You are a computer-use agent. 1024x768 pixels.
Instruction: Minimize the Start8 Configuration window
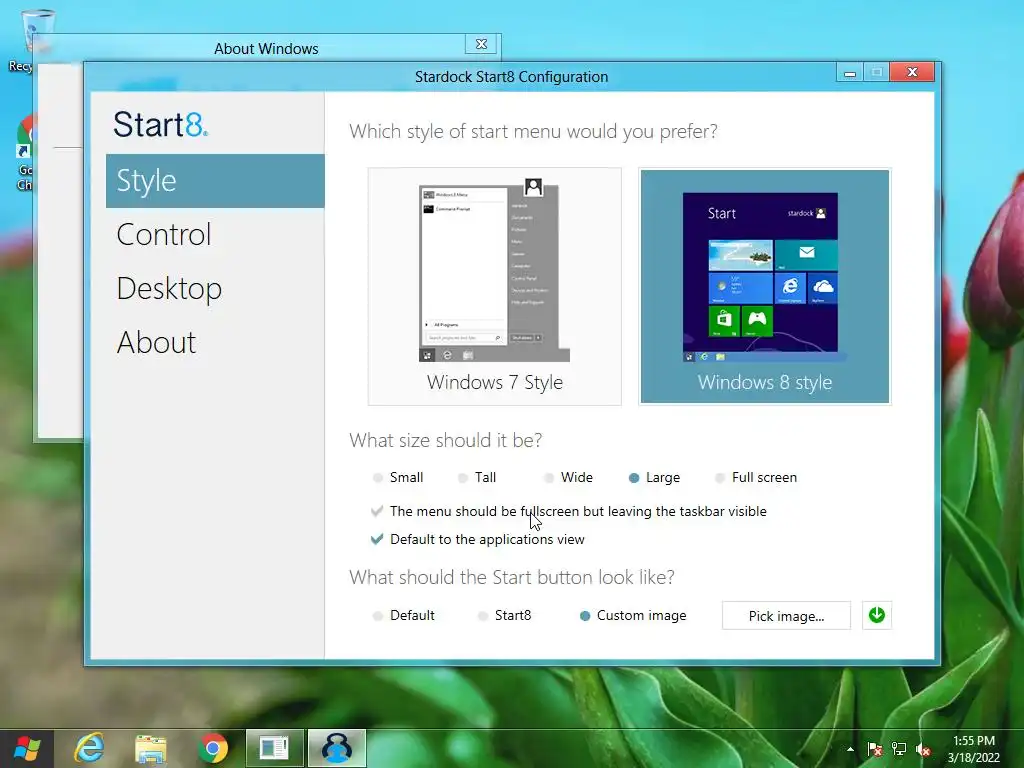(x=850, y=73)
